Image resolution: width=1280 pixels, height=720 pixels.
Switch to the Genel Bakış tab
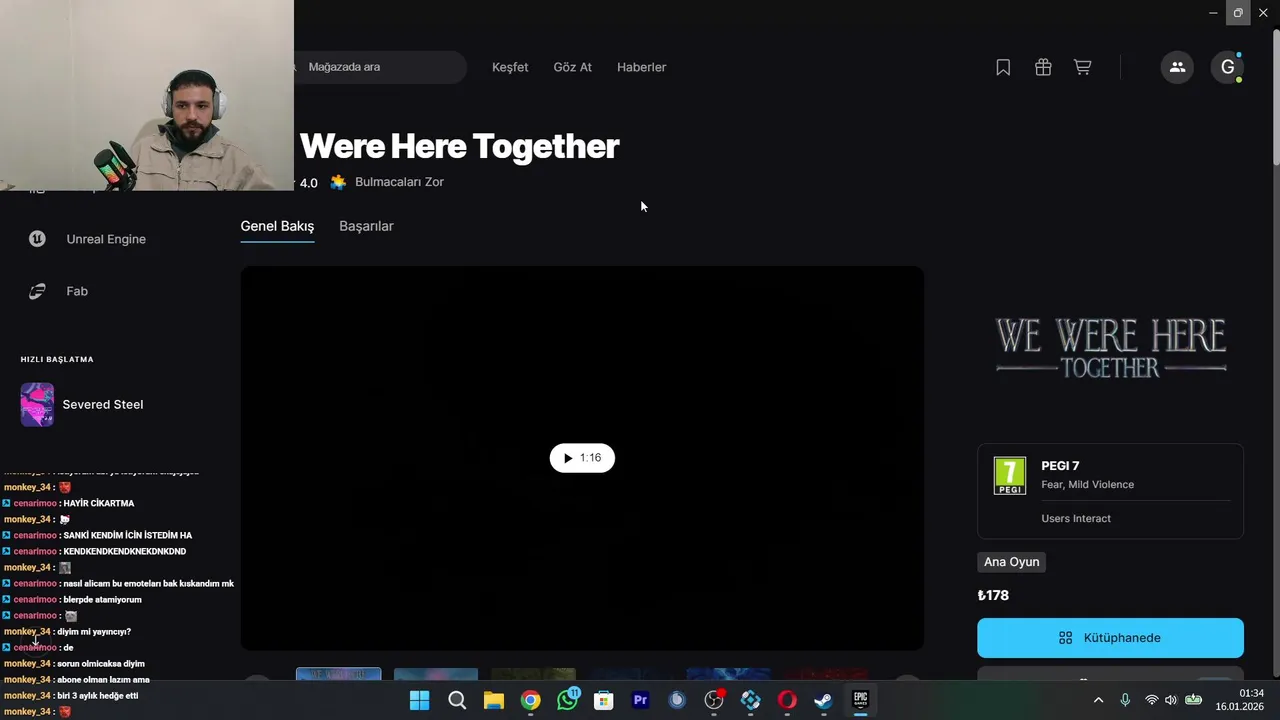[x=277, y=226]
